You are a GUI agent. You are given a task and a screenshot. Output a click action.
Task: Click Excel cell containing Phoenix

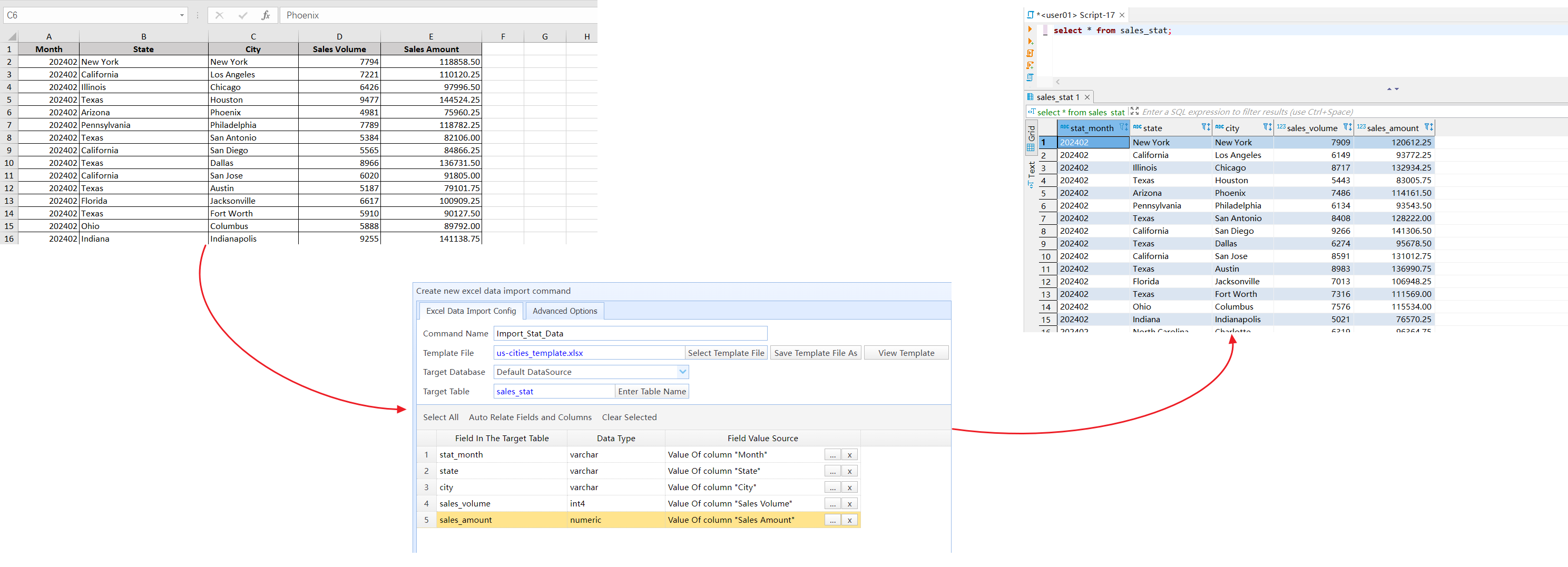(253, 112)
